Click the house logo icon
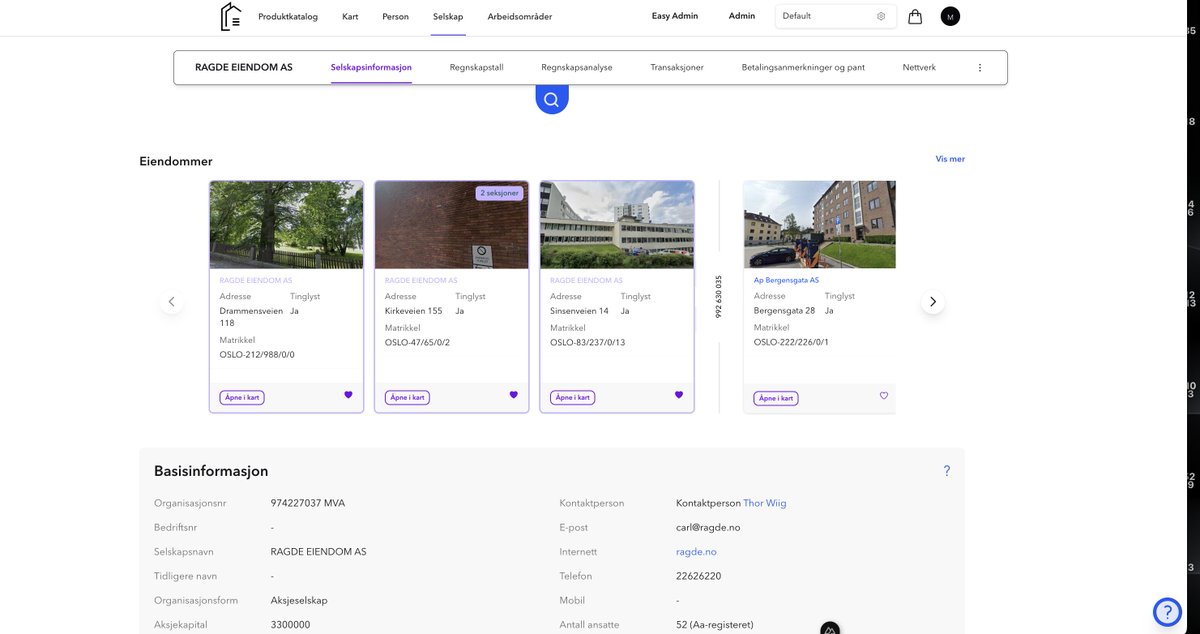 231,16
